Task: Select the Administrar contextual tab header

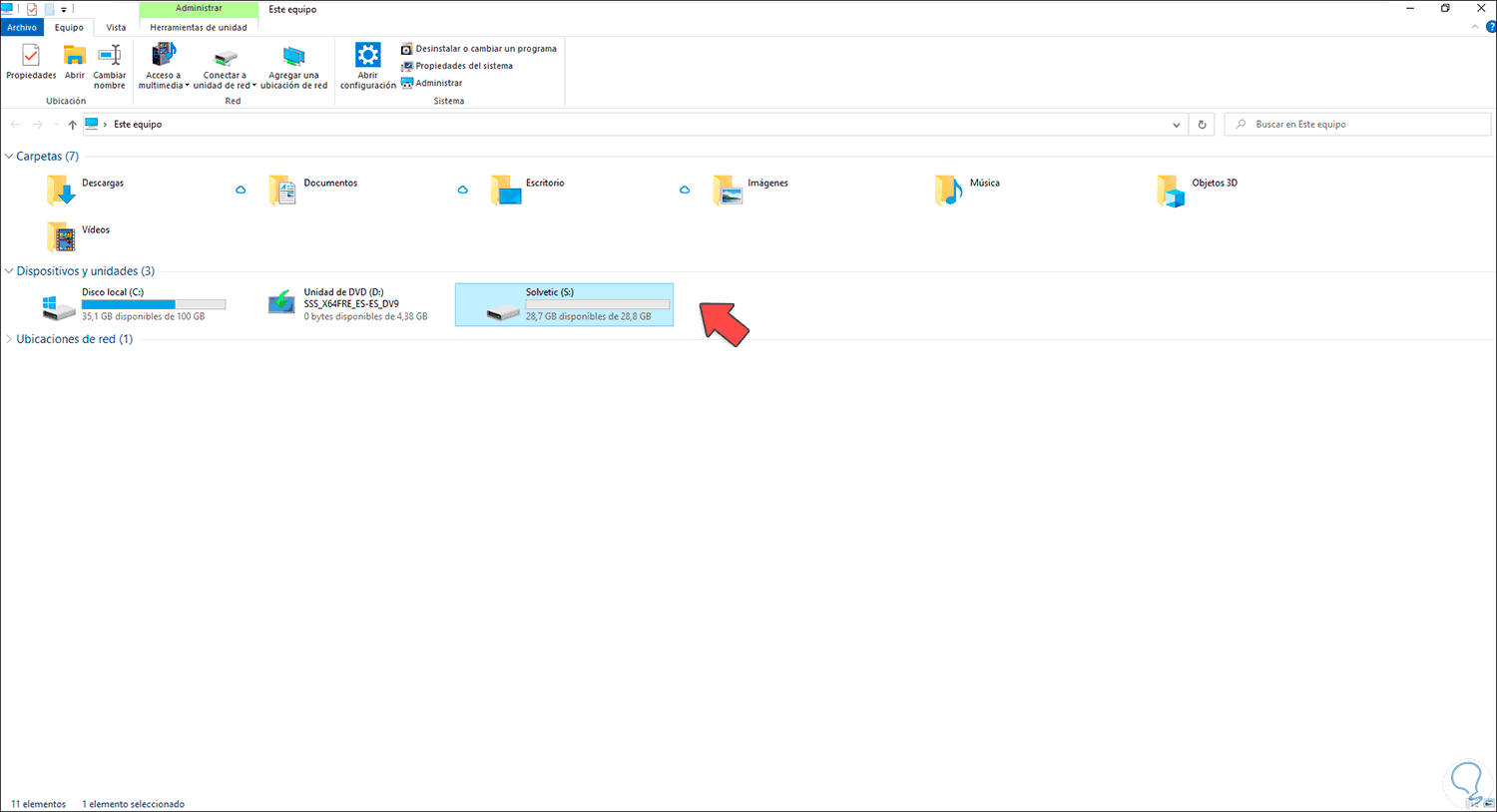Action: [x=199, y=8]
